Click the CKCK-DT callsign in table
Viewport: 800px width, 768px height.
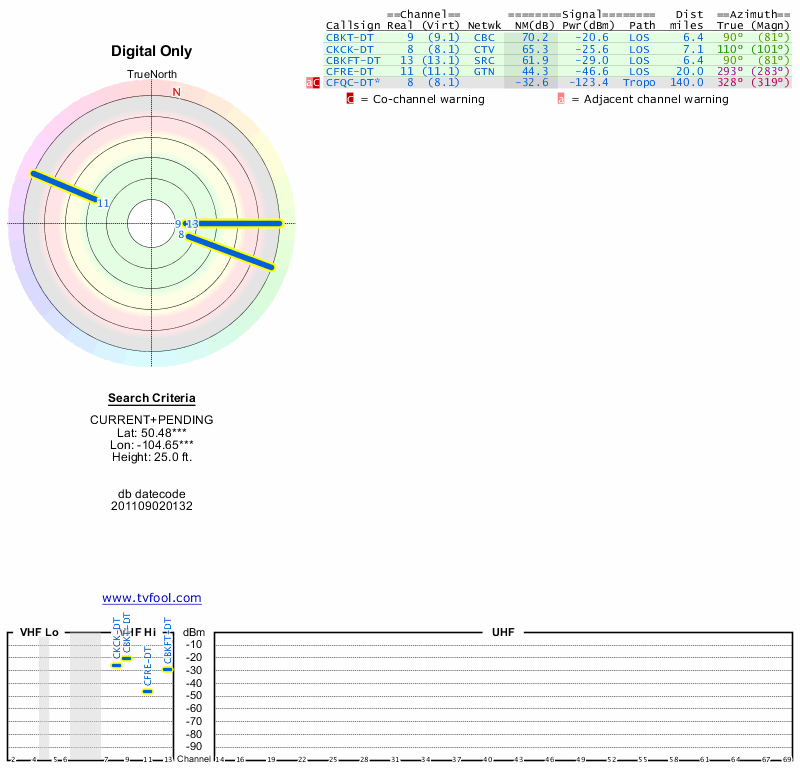(349, 48)
